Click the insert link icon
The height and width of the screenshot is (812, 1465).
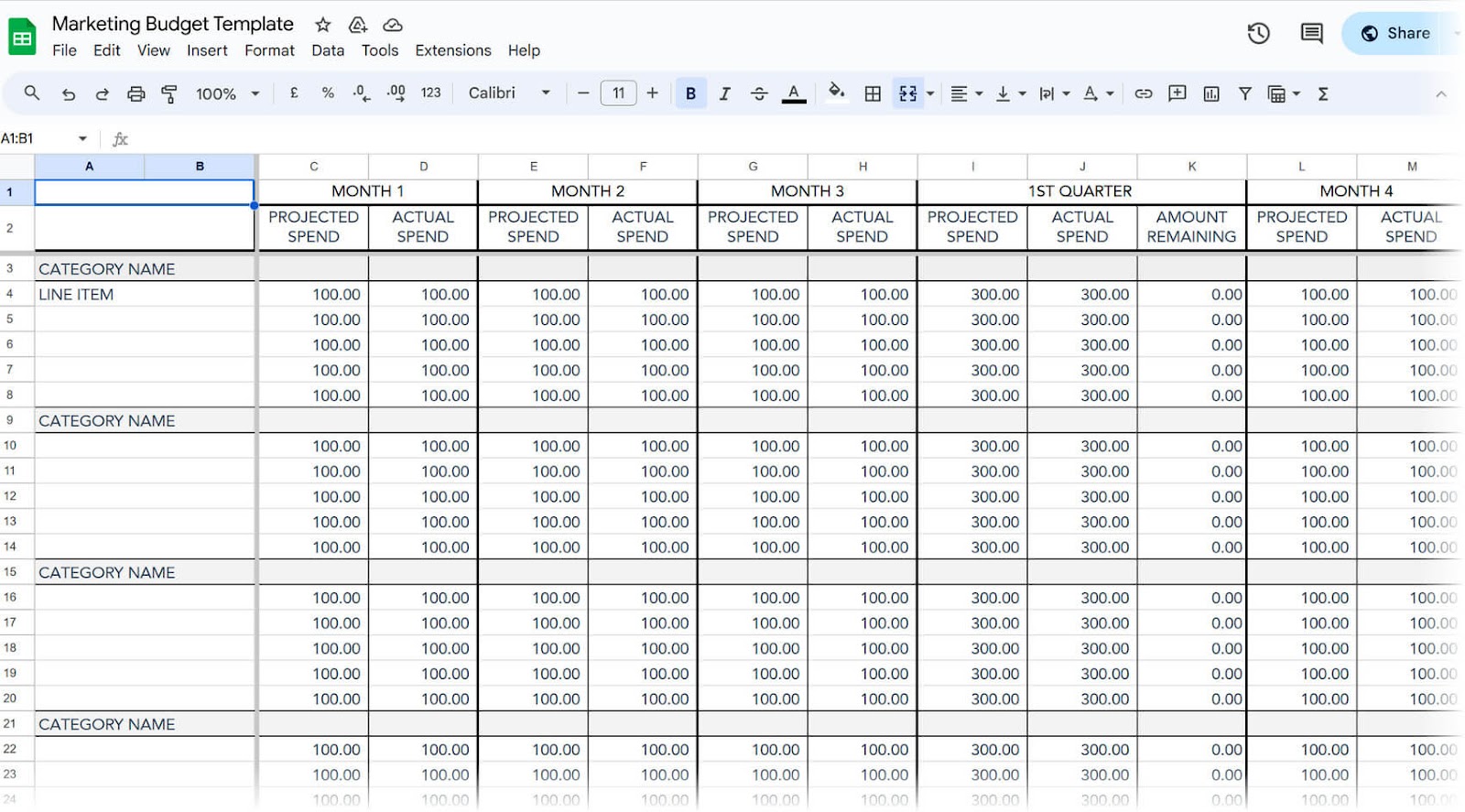tap(1143, 93)
